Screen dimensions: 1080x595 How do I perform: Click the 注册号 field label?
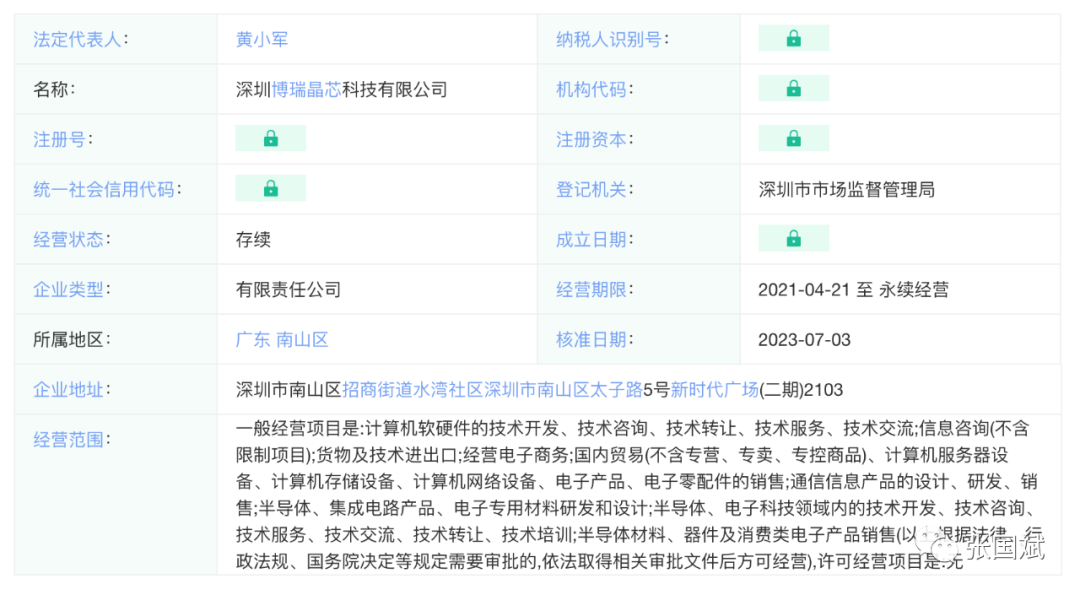click(x=59, y=140)
